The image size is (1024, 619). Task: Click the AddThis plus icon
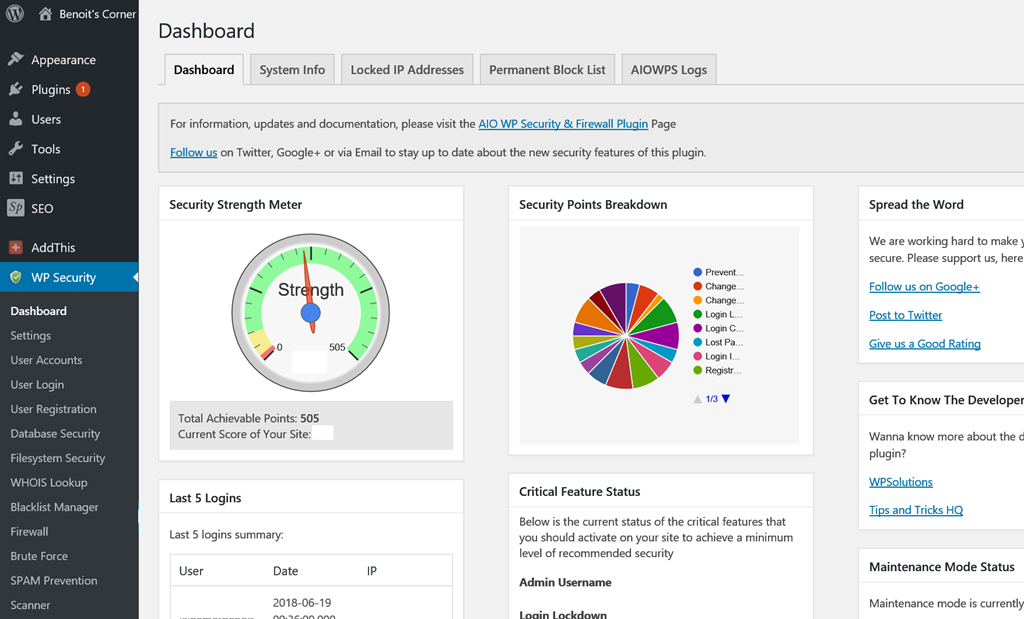tap(16, 247)
